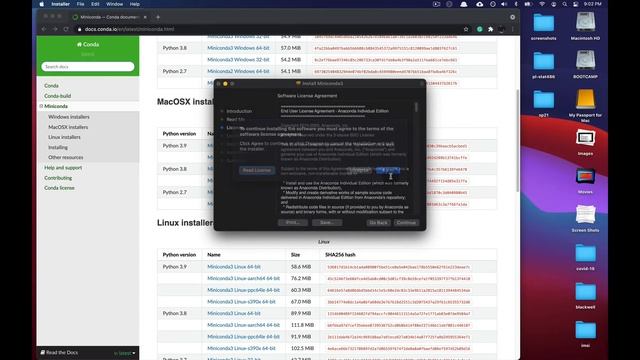Click the cloud upload menu bar icon
640x360 pixels.
pos(480,4)
